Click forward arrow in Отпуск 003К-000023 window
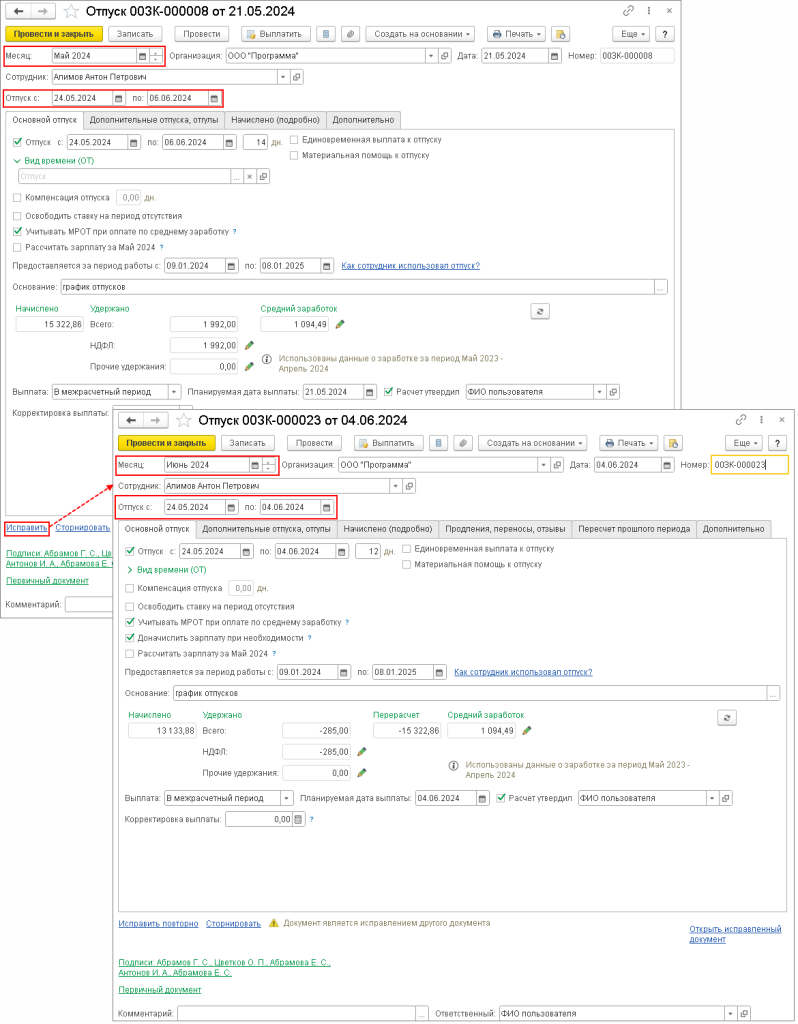This screenshot has width=798, height=1024. [x=155, y=421]
